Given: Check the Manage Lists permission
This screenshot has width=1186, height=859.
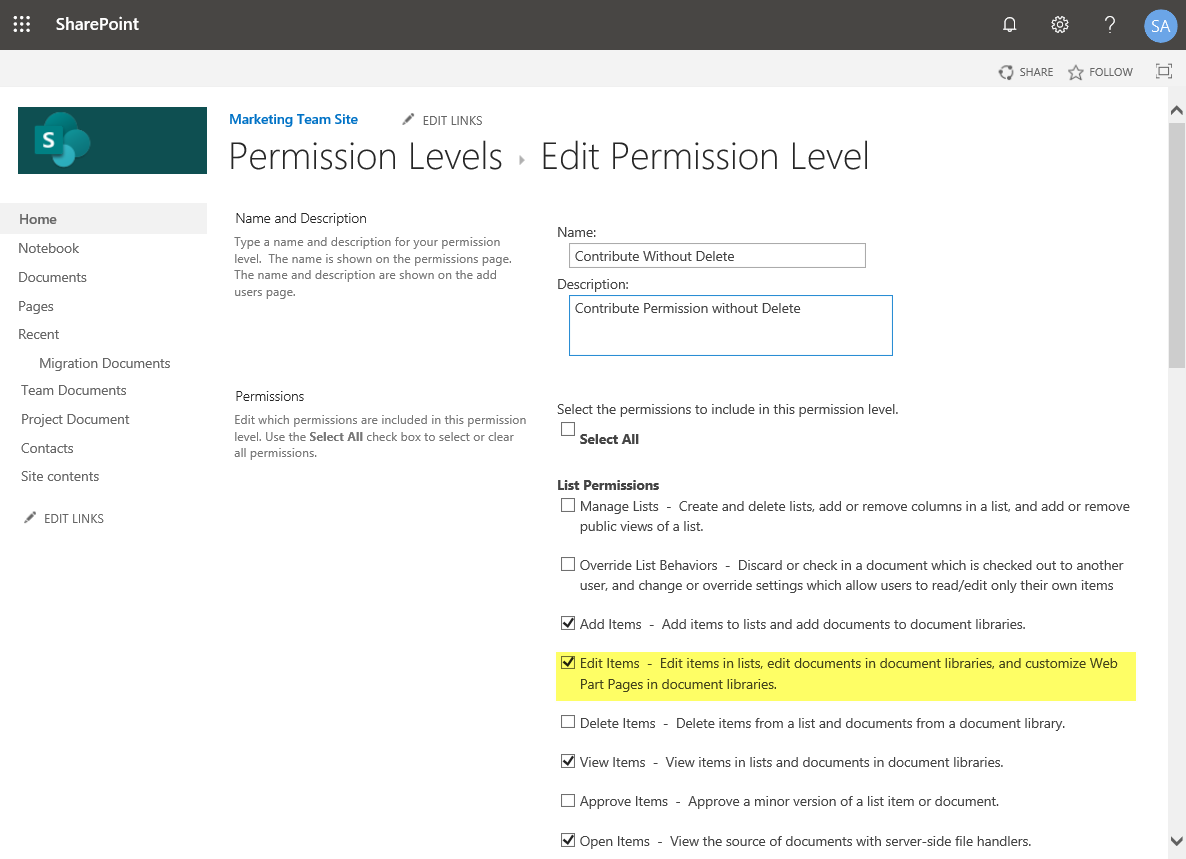Looking at the screenshot, I should [568, 505].
